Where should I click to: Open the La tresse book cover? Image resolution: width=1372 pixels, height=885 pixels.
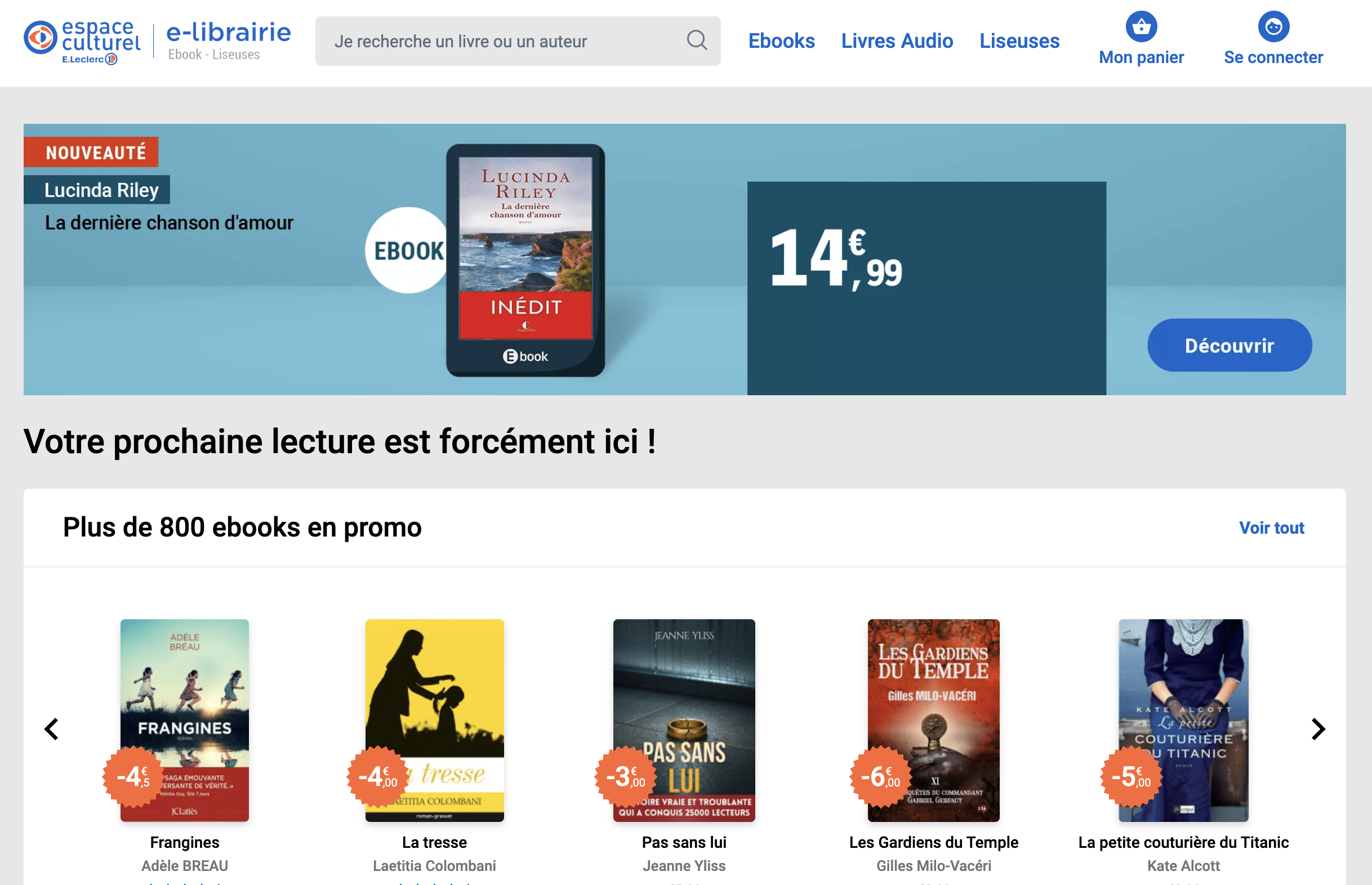point(435,690)
